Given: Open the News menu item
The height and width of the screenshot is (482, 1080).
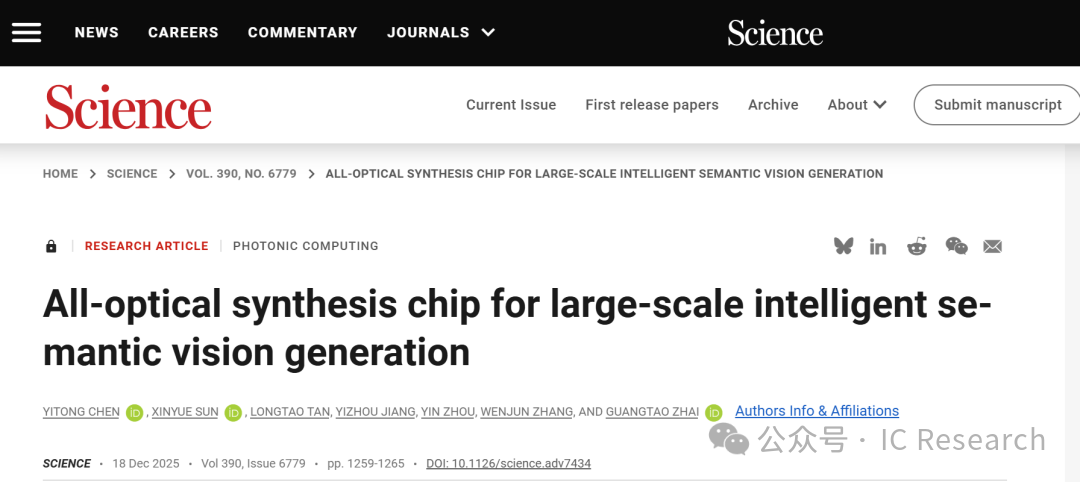Looking at the screenshot, I should pos(96,32).
